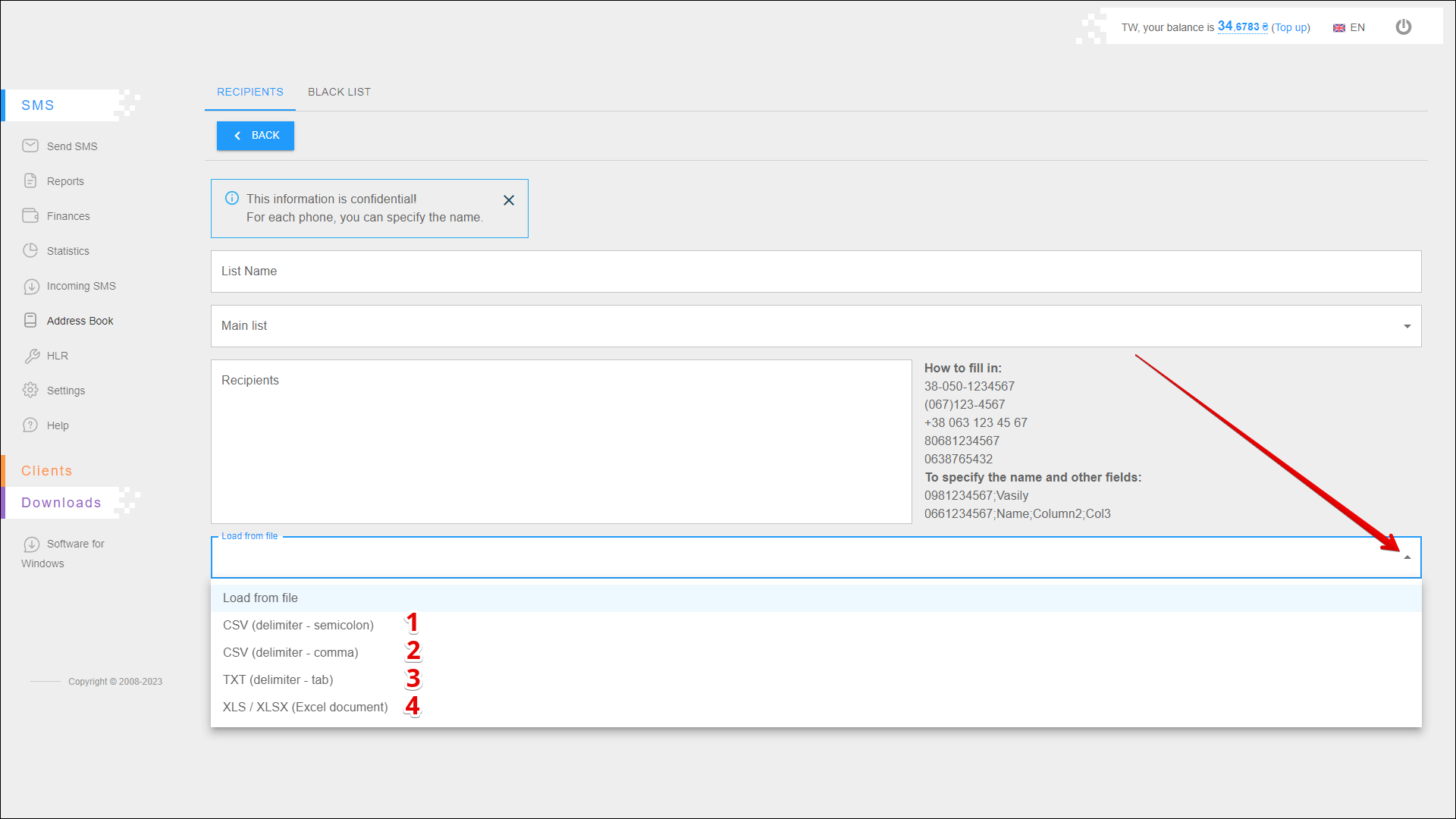
Task: Click the Send SMS envelope icon
Action: (30, 146)
